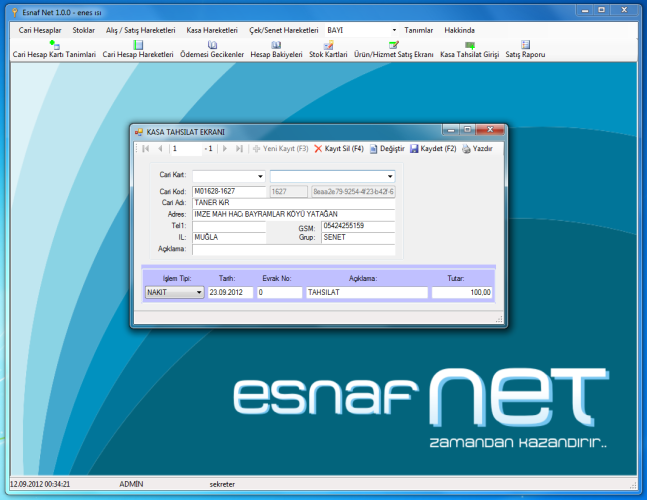Viewport: 647px width, 500px height.
Task: Go to previous record arrow
Action: pyautogui.click(x=160, y=149)
